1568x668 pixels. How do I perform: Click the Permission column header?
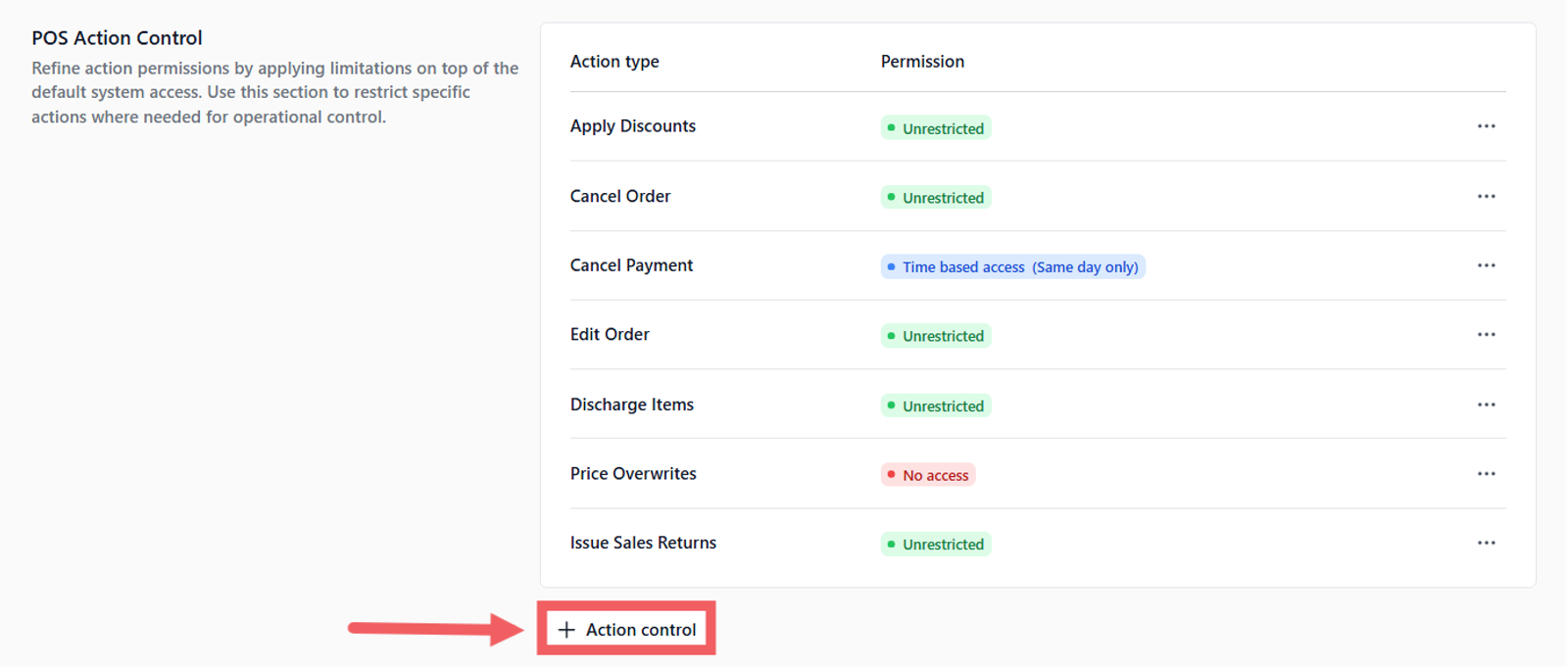click(x=922, y=62)
